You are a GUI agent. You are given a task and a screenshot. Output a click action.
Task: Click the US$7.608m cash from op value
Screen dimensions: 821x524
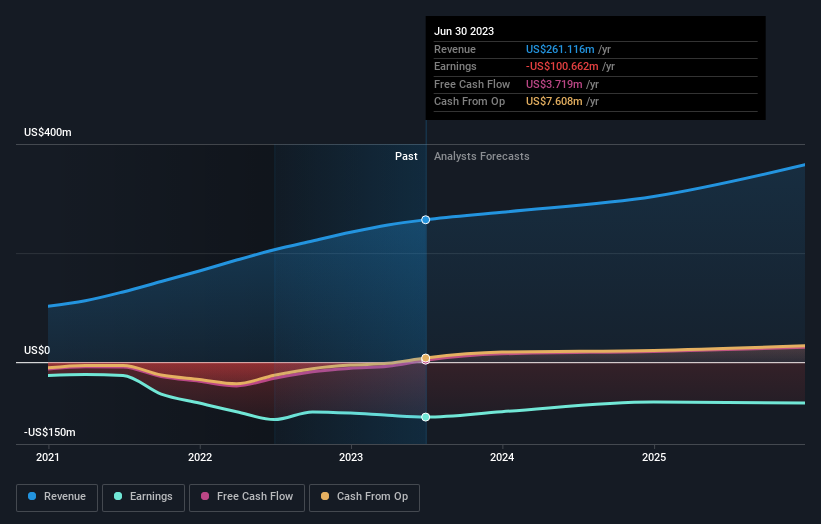[x=554, y=102]
